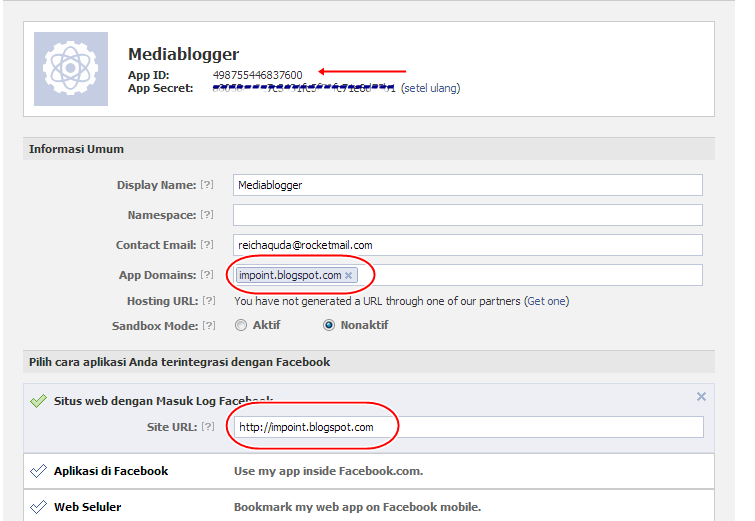Click 'Use my app inside Facebook.com.' text

[x=328, y=471]
